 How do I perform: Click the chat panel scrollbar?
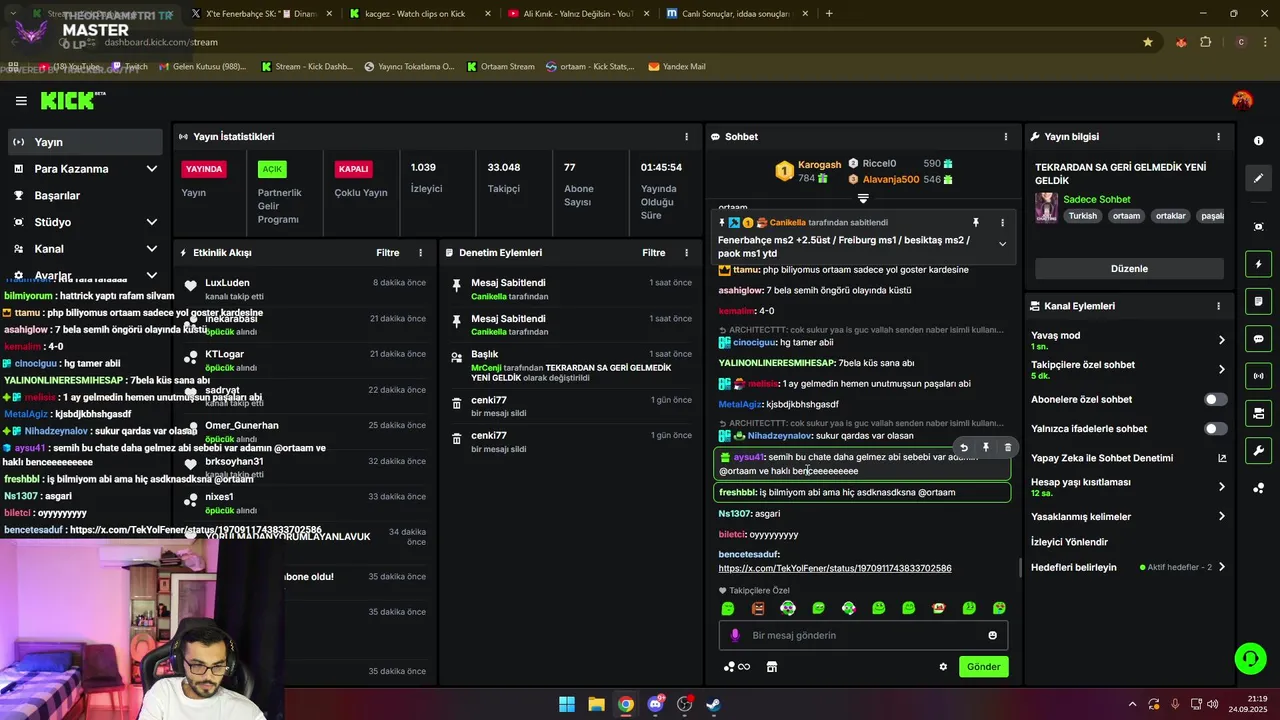click(1020, 567)
